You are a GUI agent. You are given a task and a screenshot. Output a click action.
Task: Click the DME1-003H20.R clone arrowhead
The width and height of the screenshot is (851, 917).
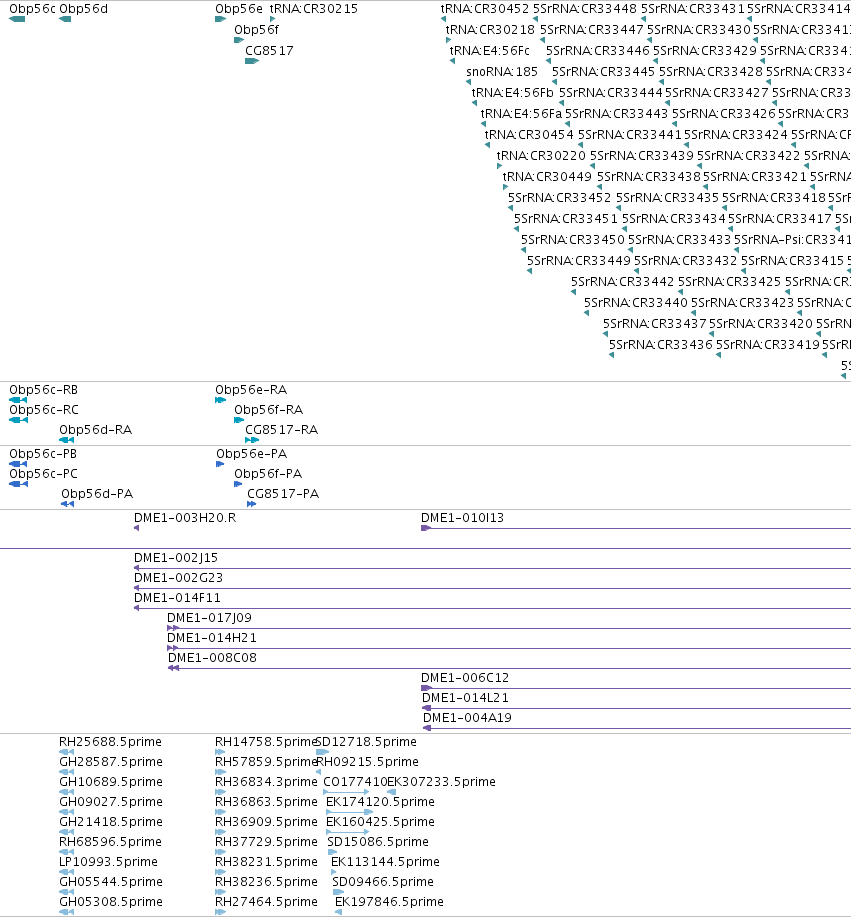(136, 528)
